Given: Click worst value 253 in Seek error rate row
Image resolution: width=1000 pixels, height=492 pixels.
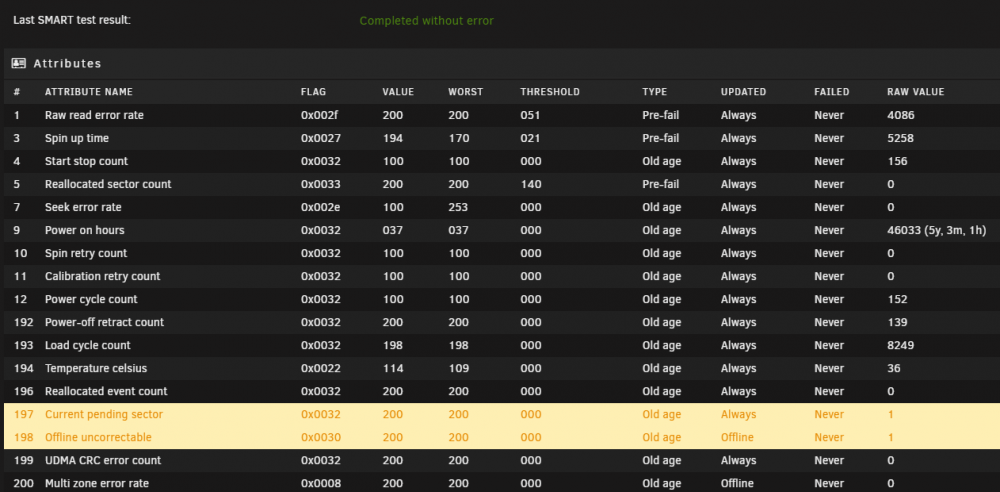Looking at the screenshot, I should click(x=458, y=207).
